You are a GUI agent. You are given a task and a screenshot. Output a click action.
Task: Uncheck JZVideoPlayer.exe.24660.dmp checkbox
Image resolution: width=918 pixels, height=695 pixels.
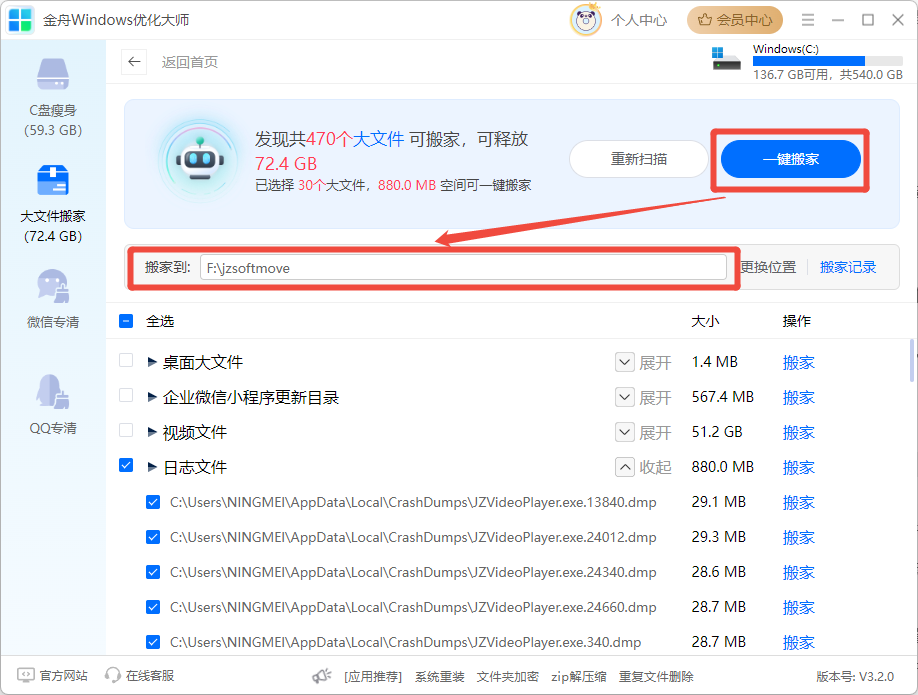pos(153,607)
